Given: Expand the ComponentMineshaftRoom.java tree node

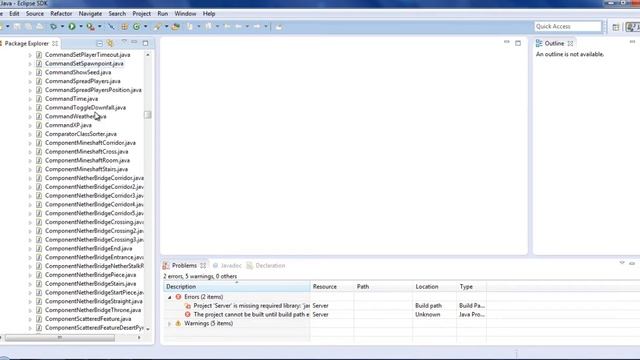Looking at the screenshot, I should pyautogui.click(x=30, y=160).
